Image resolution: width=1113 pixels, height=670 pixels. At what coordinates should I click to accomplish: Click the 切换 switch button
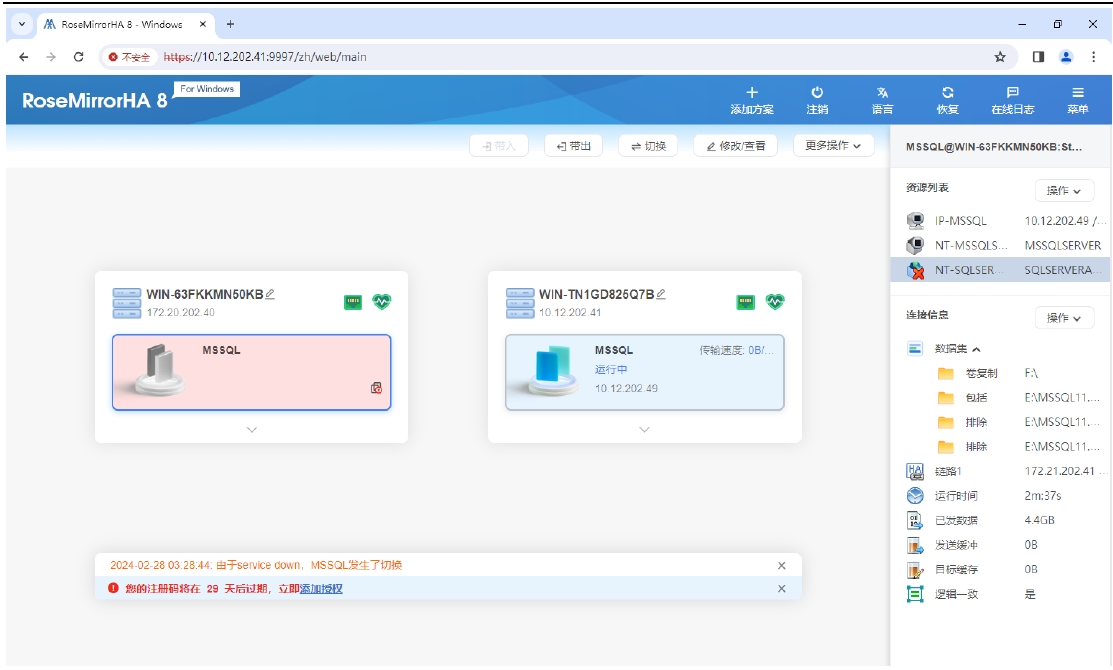(x=648, y=145)
